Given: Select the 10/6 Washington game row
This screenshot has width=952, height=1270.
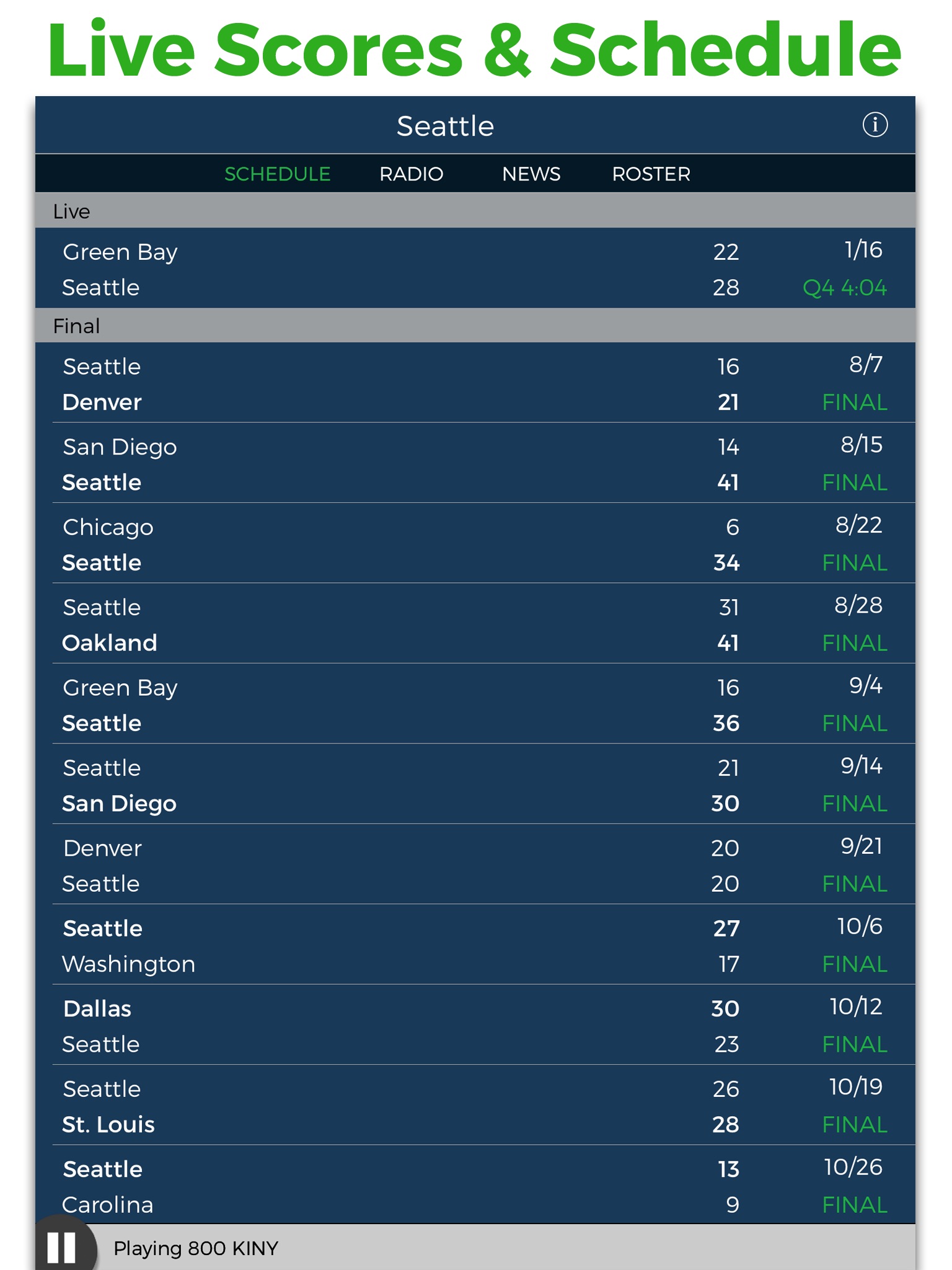Looking at the screenshot, I should [x=475, y=946].
